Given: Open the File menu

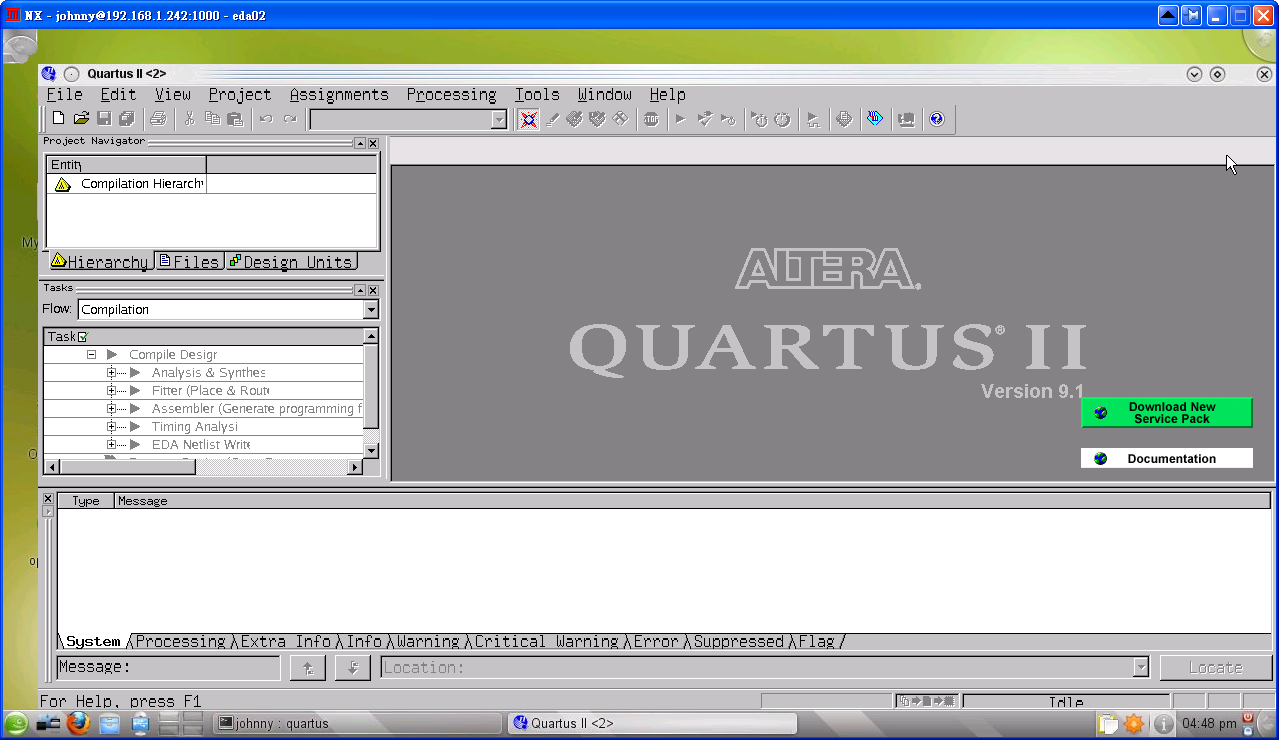Looking at the screenshot, I should click(x=65, y=94).
